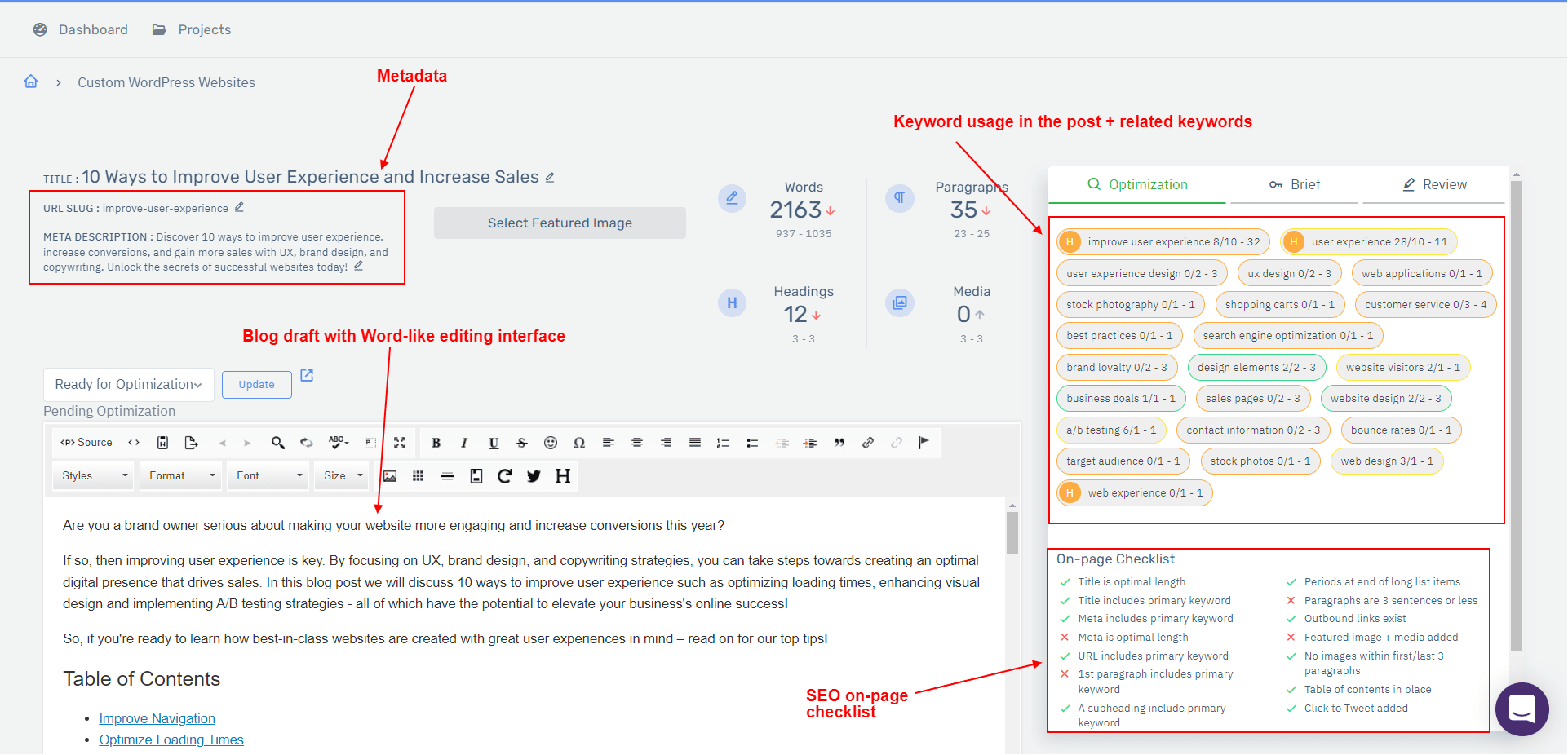Maximize the editor to full screen
1568x755 pixels.
pos(400,443)
